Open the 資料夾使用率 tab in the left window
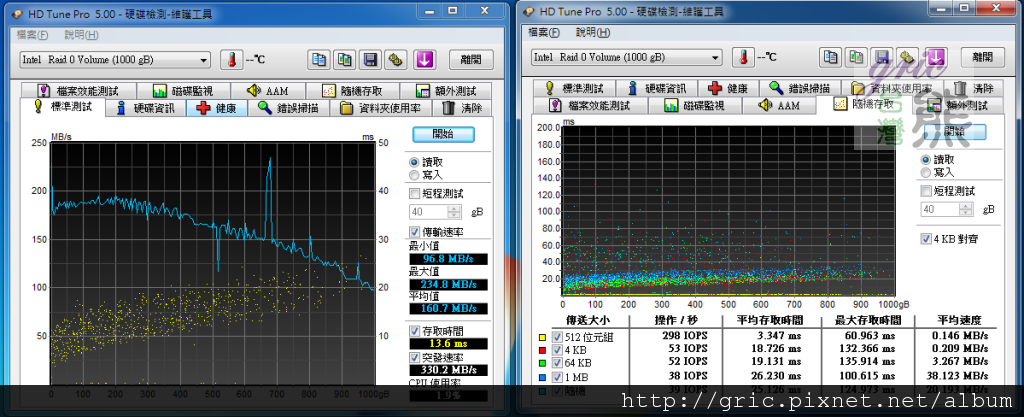The height and width of the screenshot is (417, 1024). 381,108
